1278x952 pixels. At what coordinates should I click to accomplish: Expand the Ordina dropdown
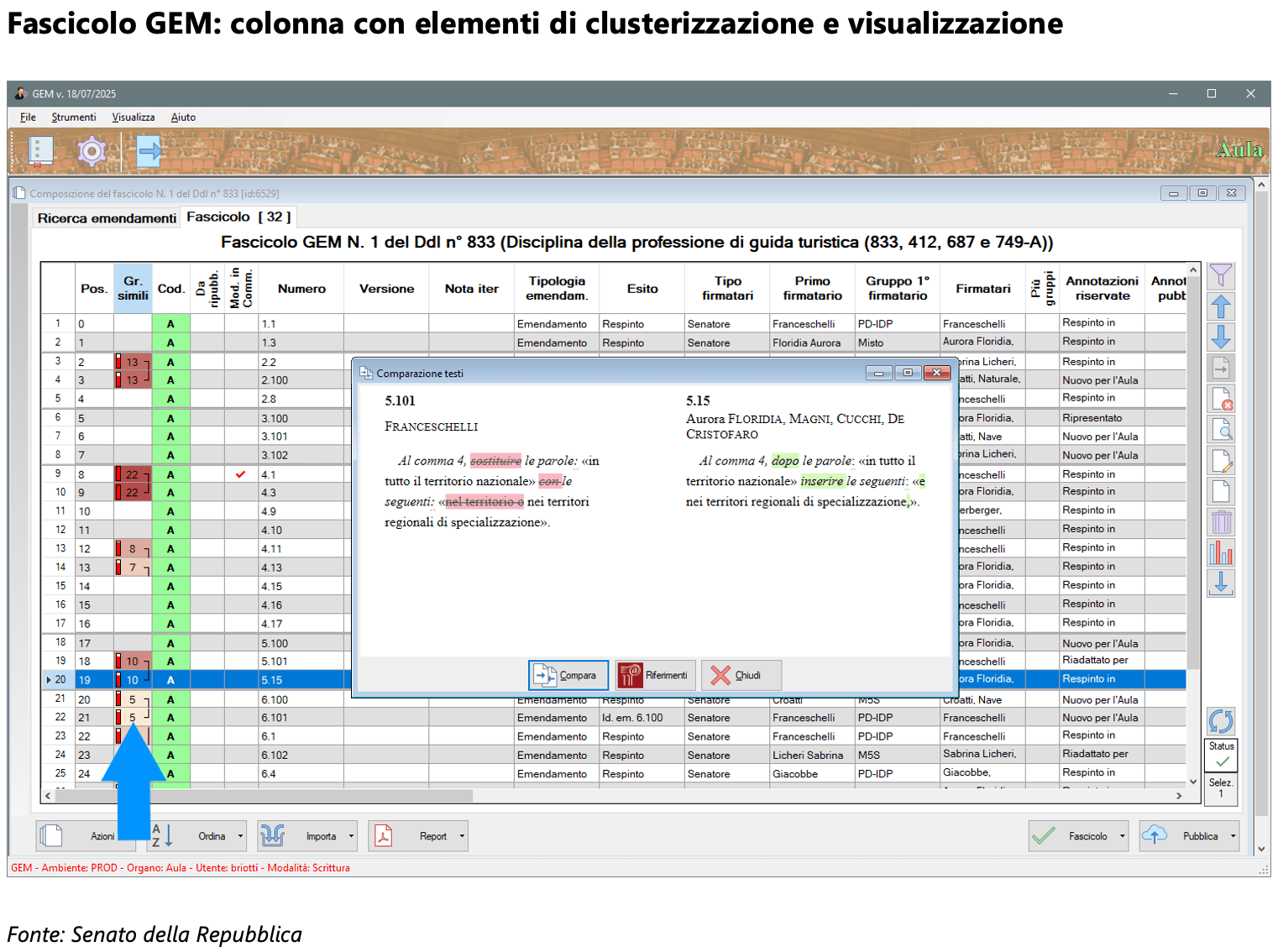pyautogui.click(x=240, y=836)
